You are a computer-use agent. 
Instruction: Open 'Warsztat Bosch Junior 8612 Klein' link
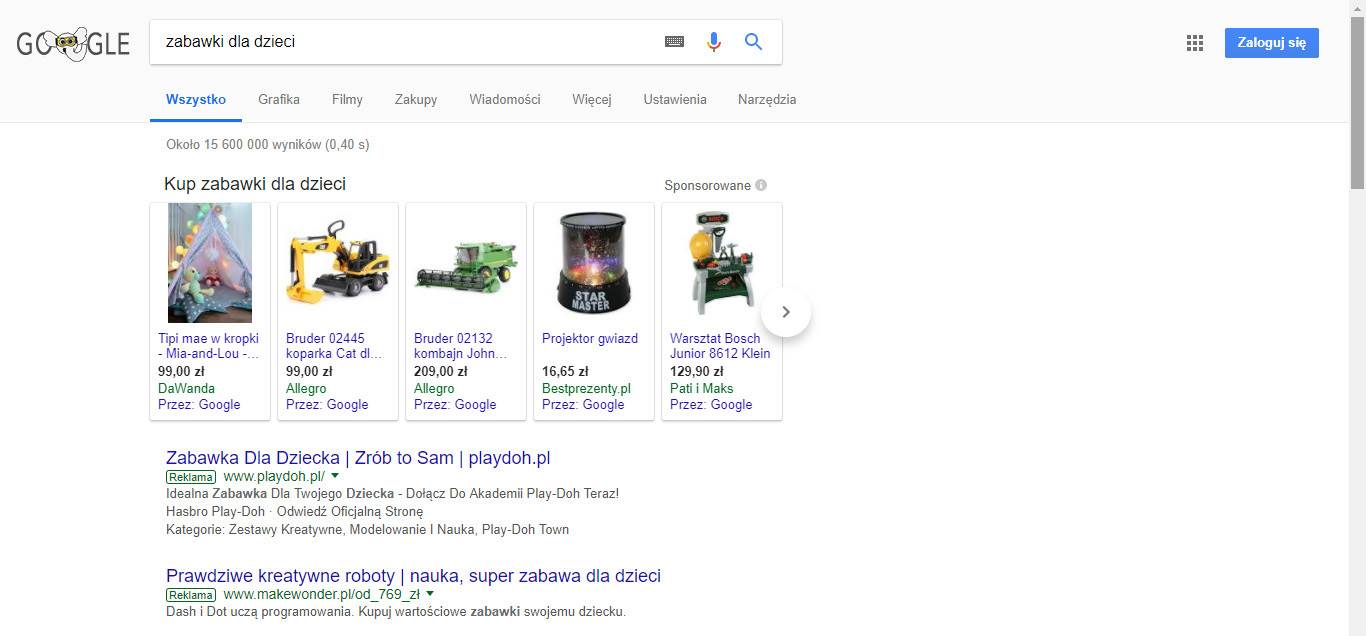point(720,346)
